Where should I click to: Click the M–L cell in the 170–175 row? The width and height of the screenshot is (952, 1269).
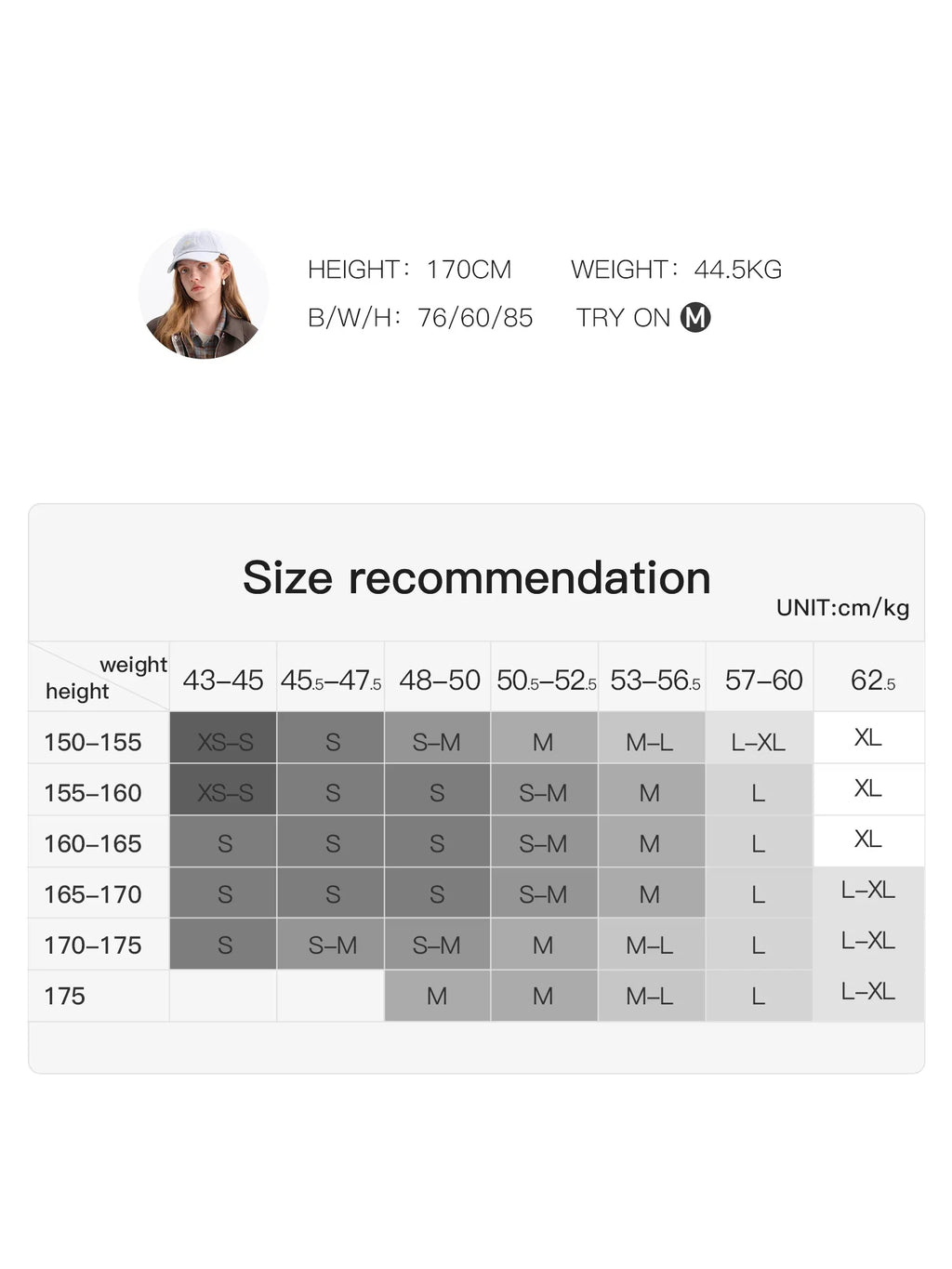tap(651, 945)
